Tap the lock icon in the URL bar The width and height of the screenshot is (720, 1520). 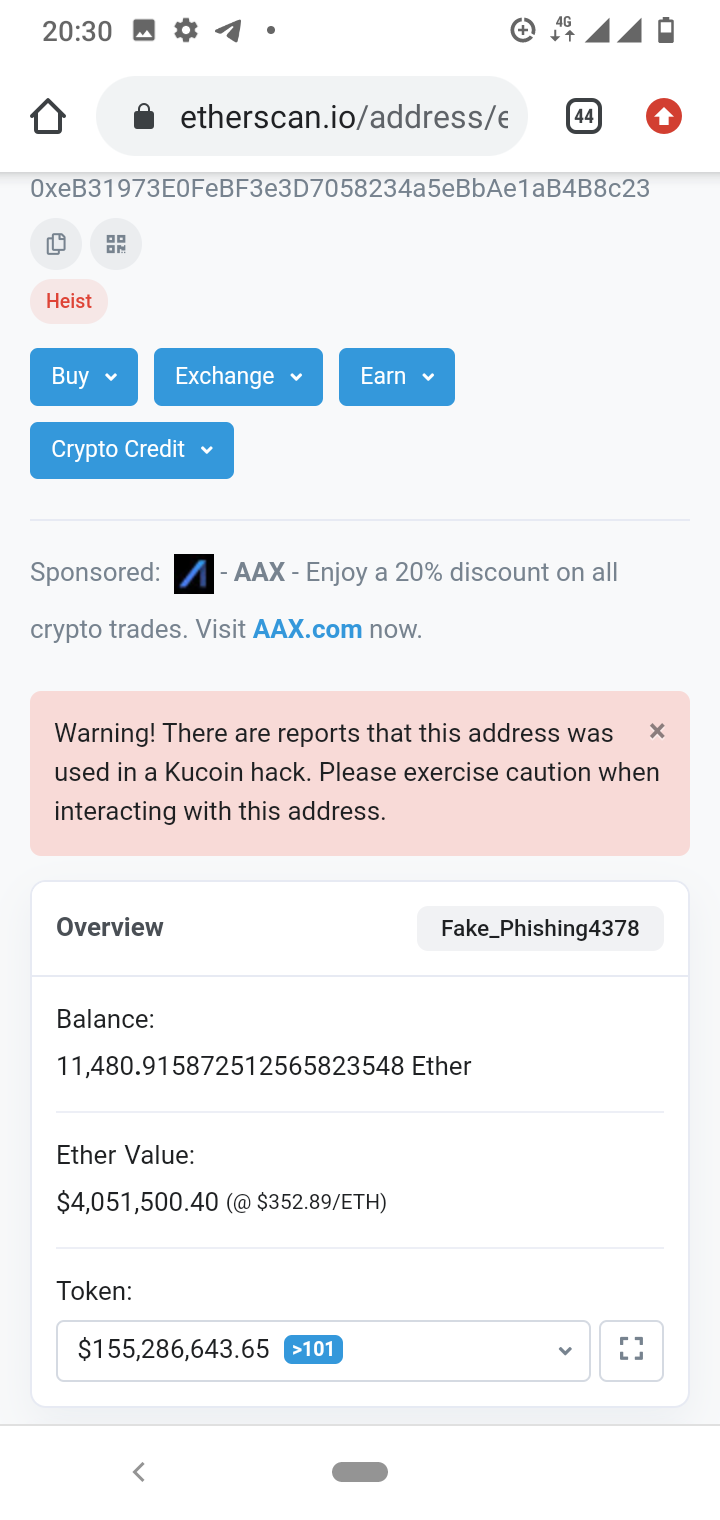pos(144,117)
